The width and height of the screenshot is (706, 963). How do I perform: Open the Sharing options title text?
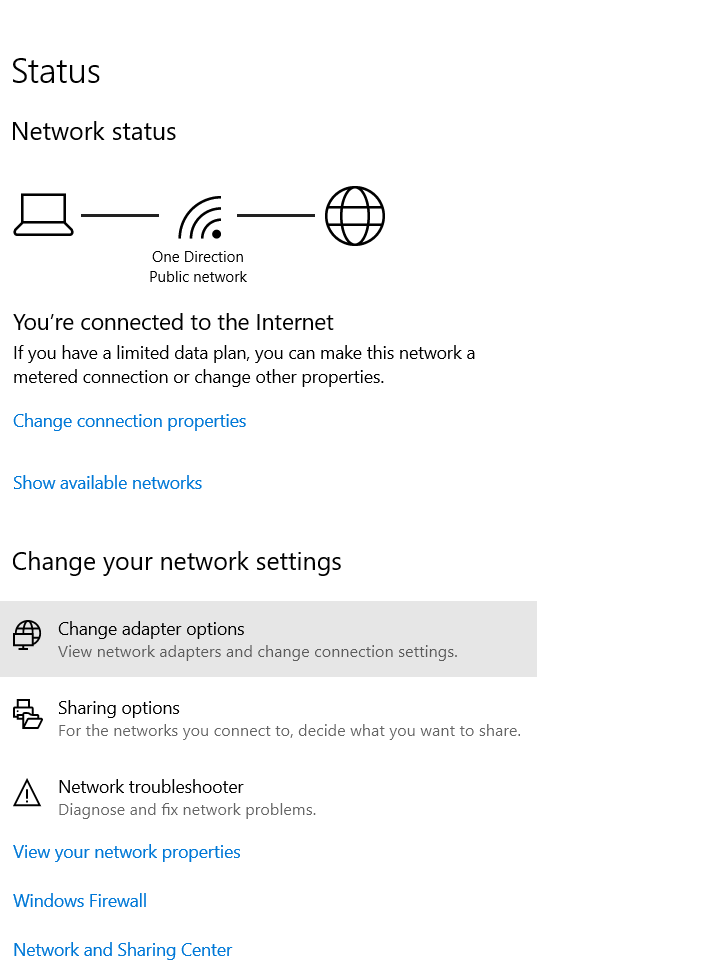pos(119,708)
